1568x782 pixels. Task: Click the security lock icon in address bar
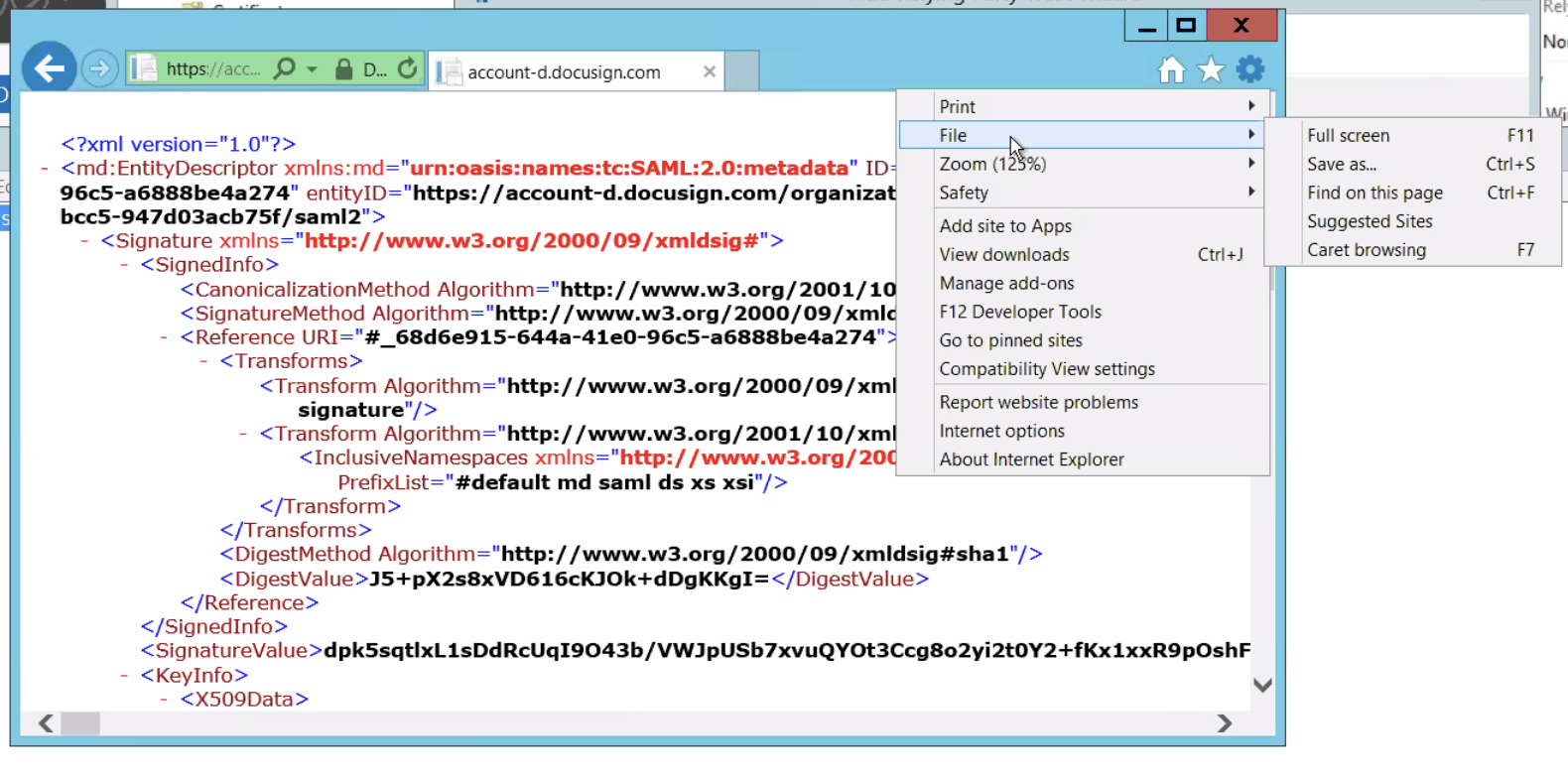pyautogui.click(x=343, y=69)
